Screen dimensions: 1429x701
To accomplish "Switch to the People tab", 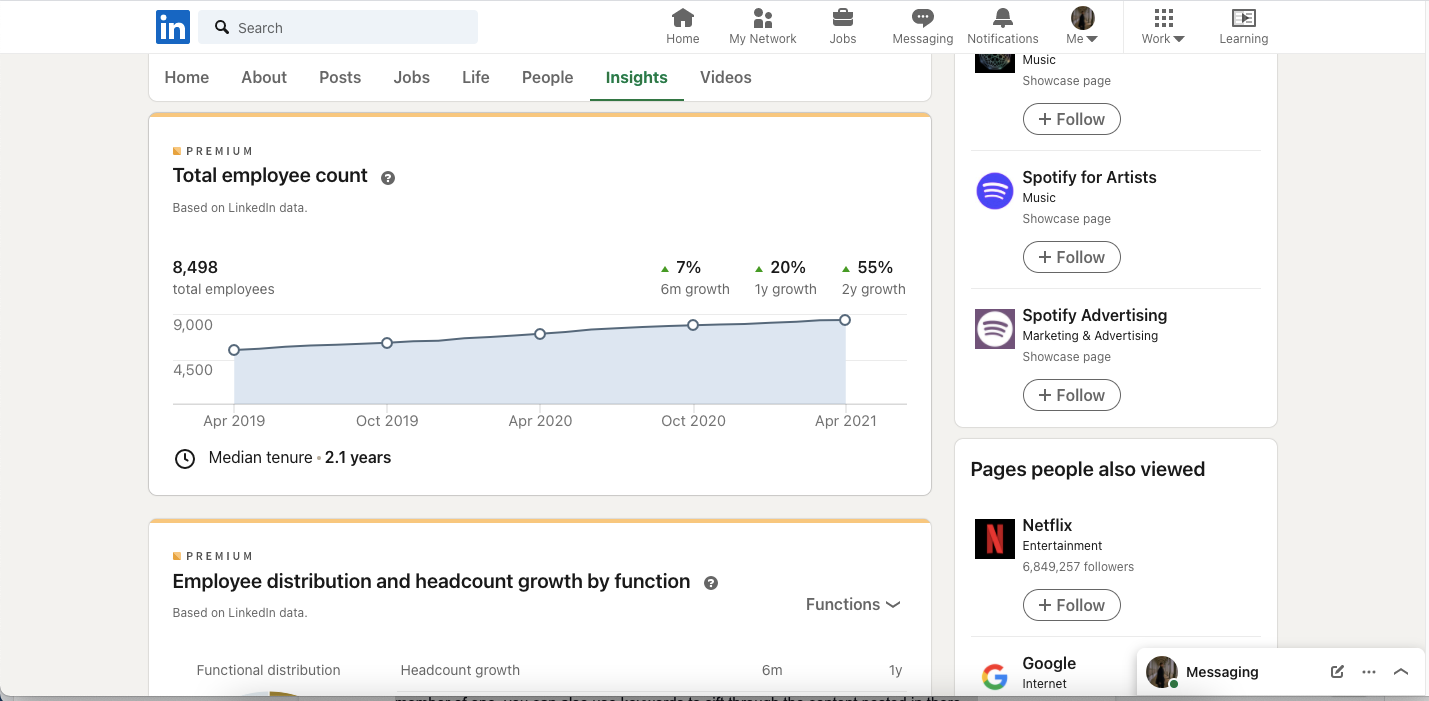I will coord(547,77).
